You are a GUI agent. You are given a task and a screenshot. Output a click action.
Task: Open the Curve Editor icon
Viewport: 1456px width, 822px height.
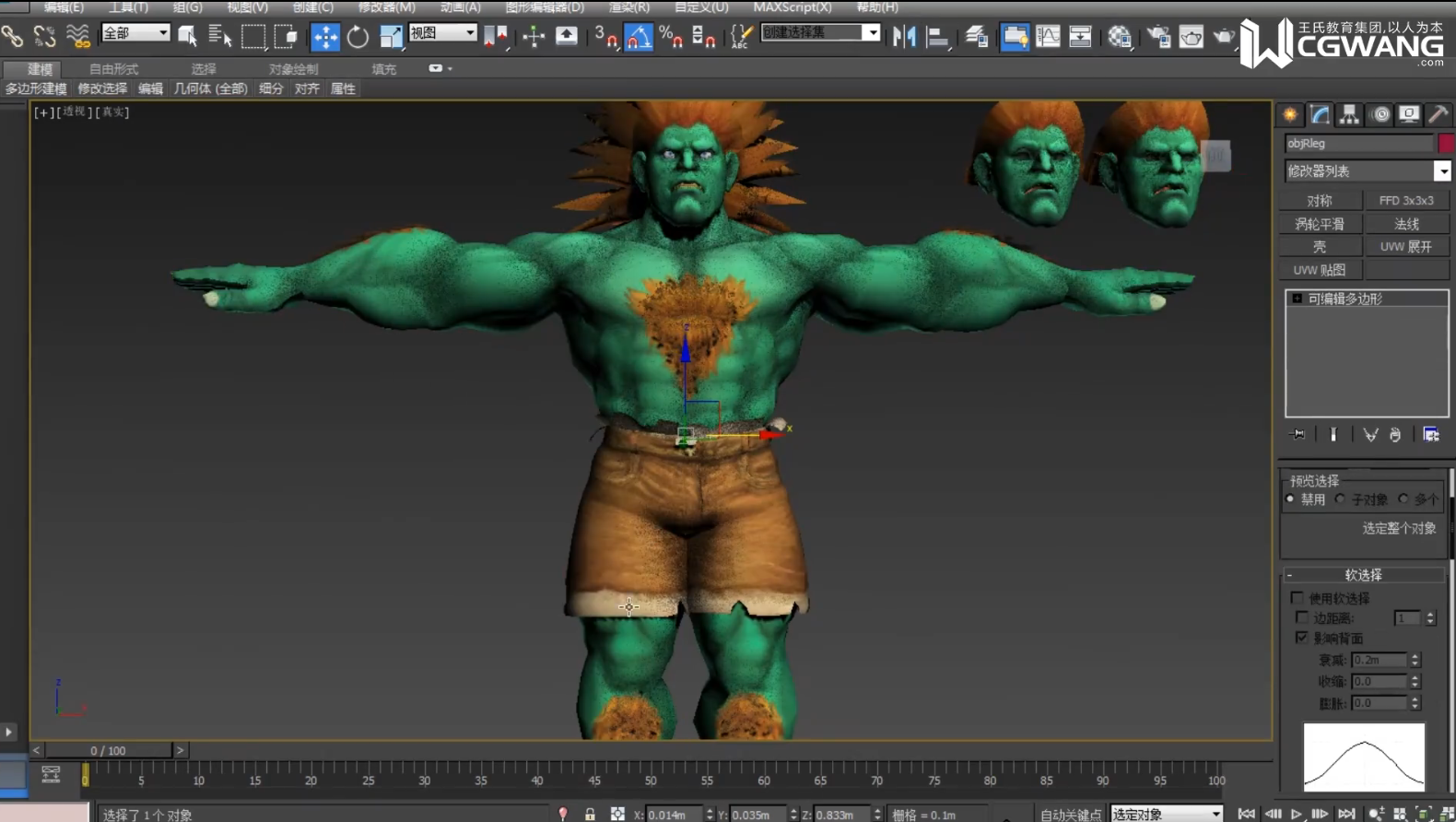click(x=1048, y=36)
